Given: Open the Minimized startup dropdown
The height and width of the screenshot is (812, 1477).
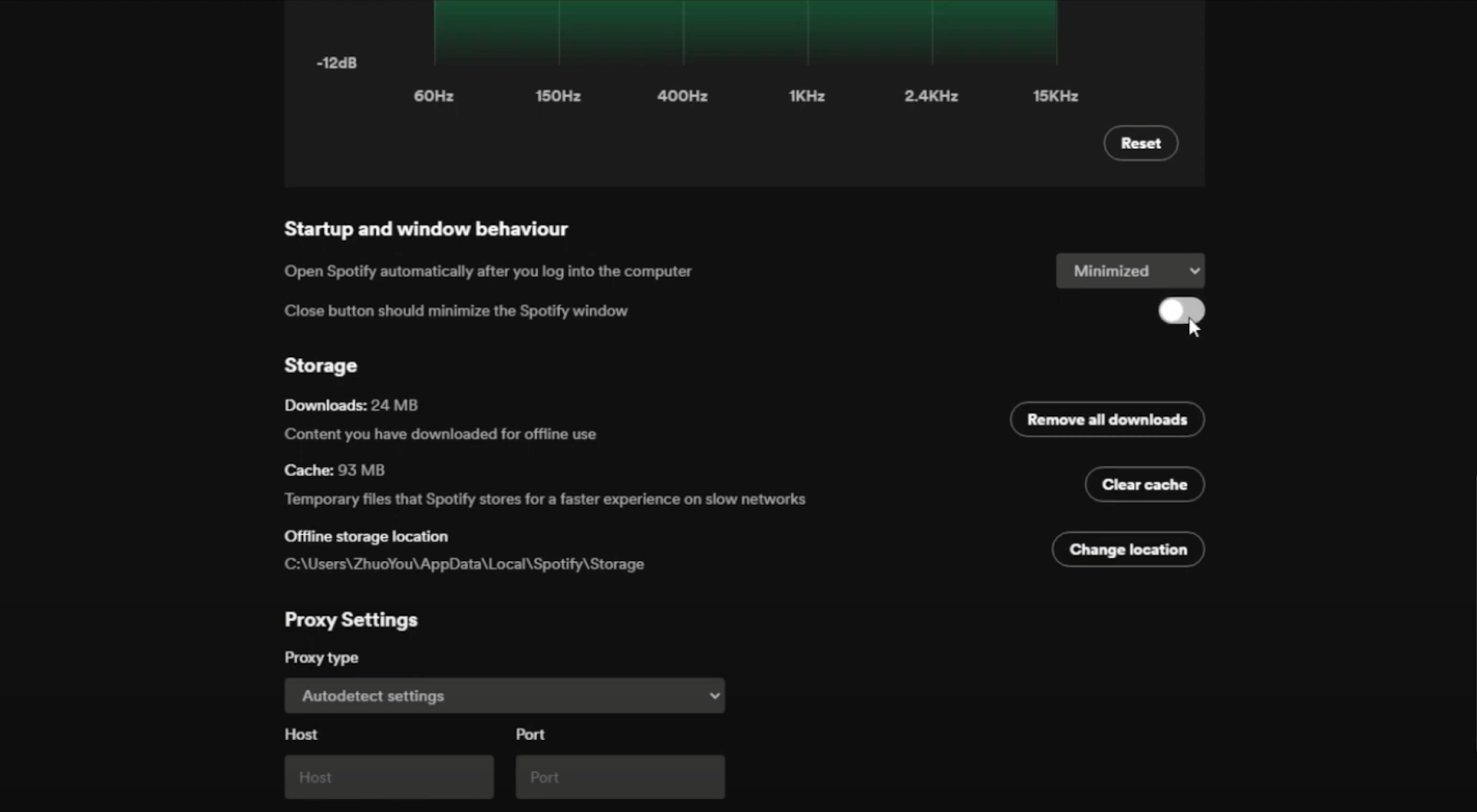Looking at the screenshot, I should 1130,271.
